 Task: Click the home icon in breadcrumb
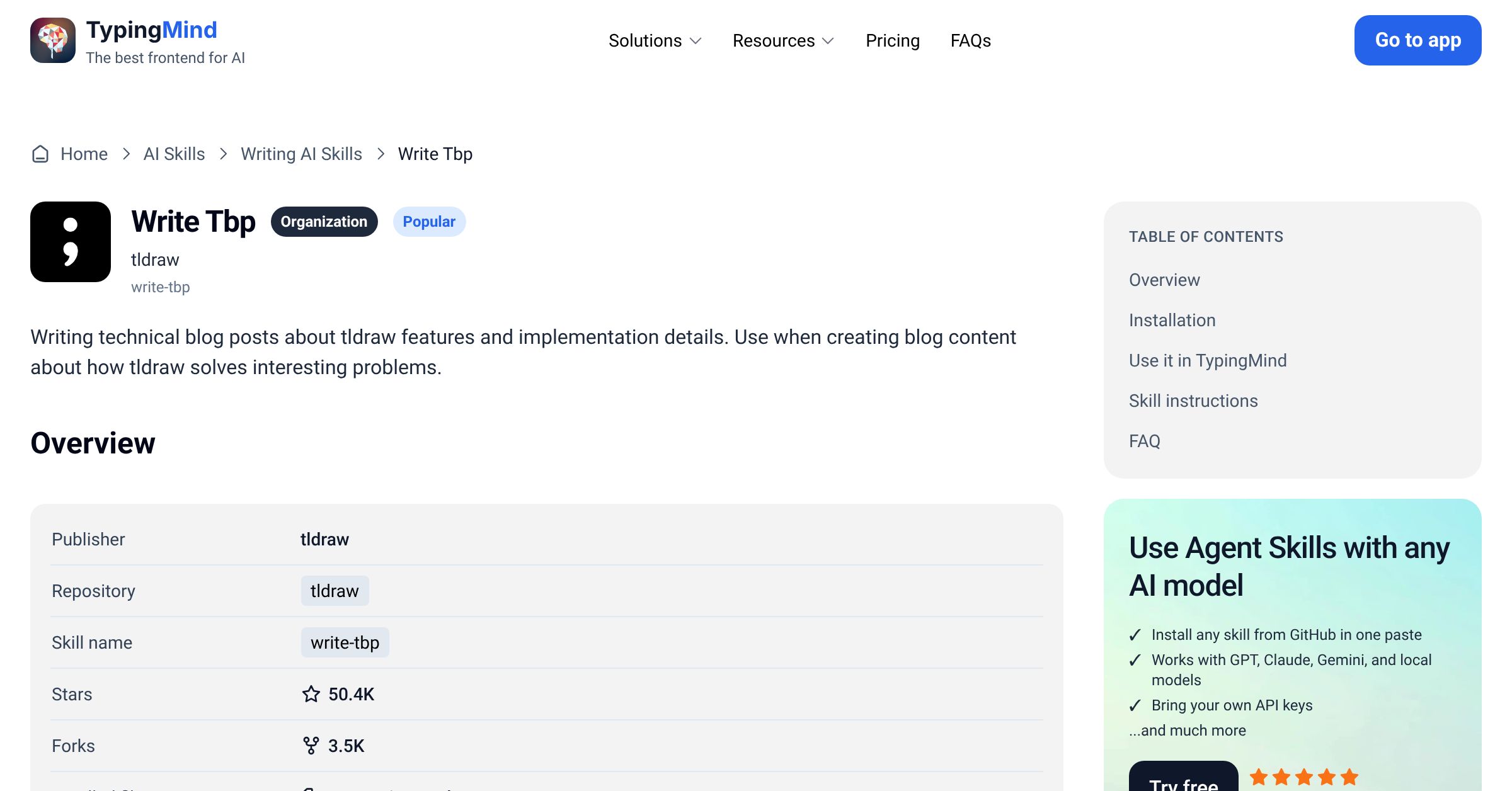(40, 154)
